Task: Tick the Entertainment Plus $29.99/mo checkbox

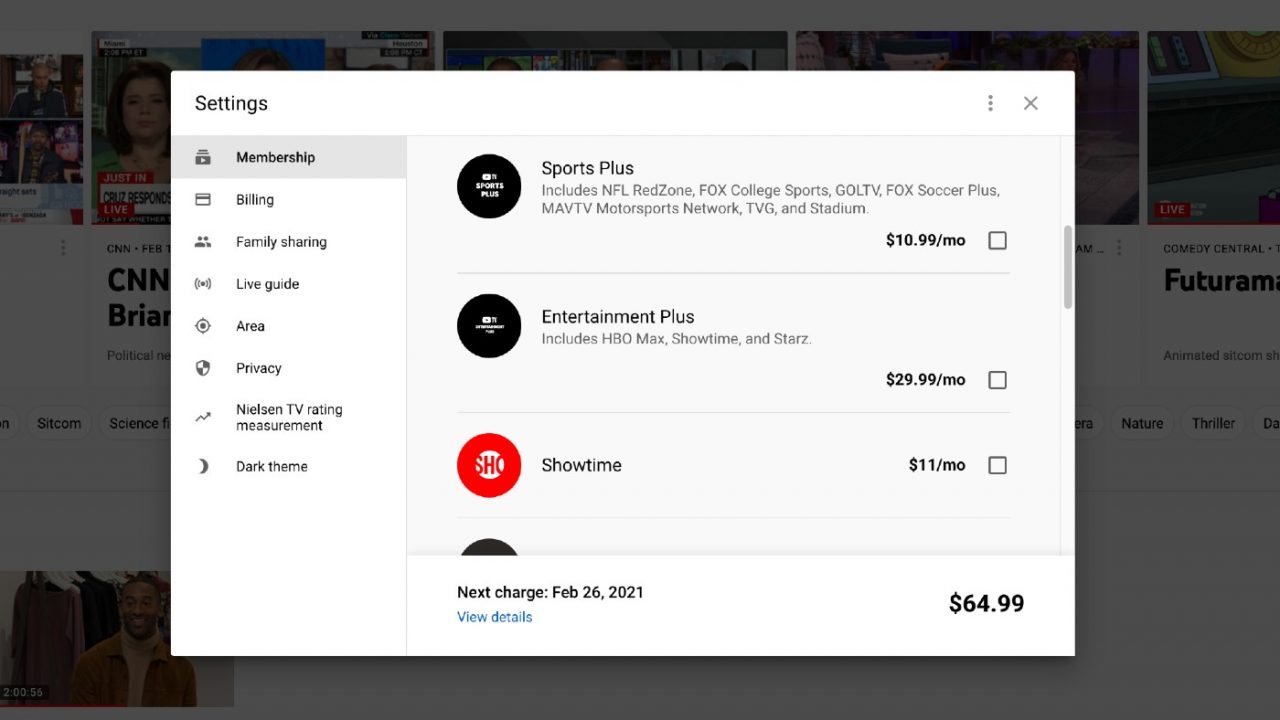Action: [997, 380]
